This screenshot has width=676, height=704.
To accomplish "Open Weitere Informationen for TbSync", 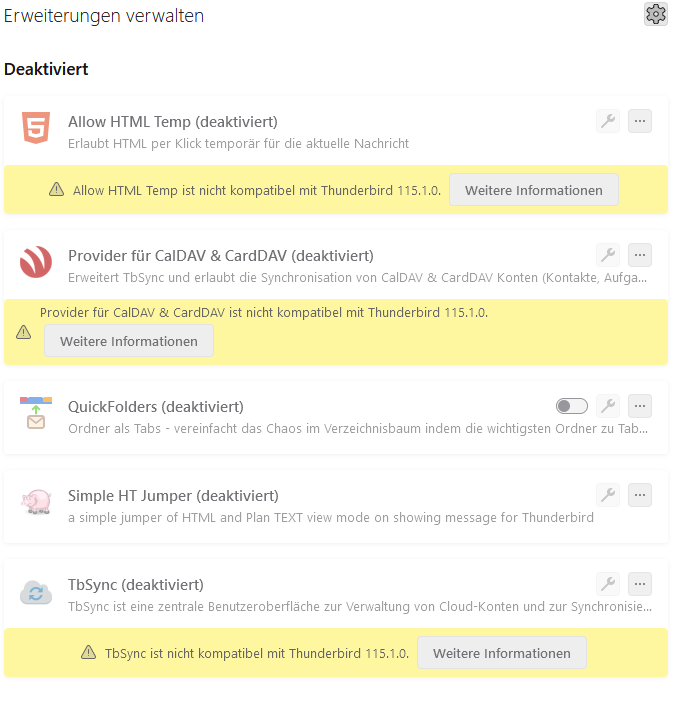I will click(502, 653).
